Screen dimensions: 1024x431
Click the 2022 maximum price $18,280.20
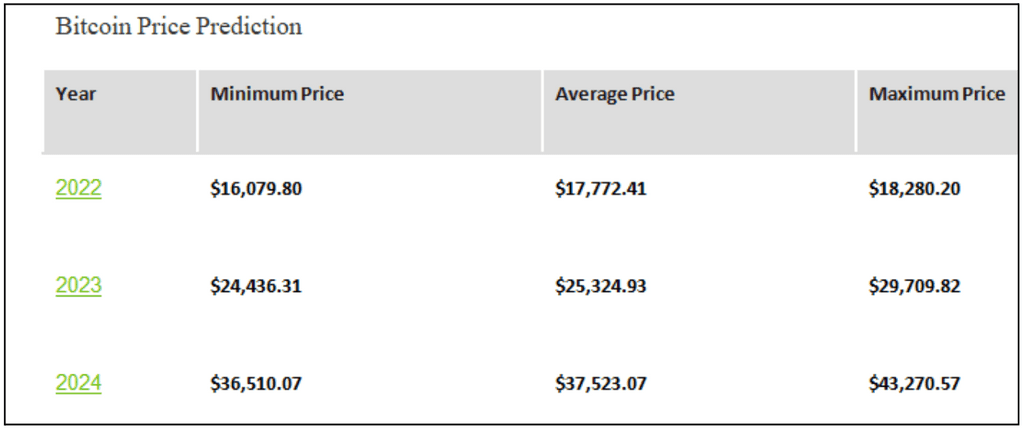pos(914,189)
